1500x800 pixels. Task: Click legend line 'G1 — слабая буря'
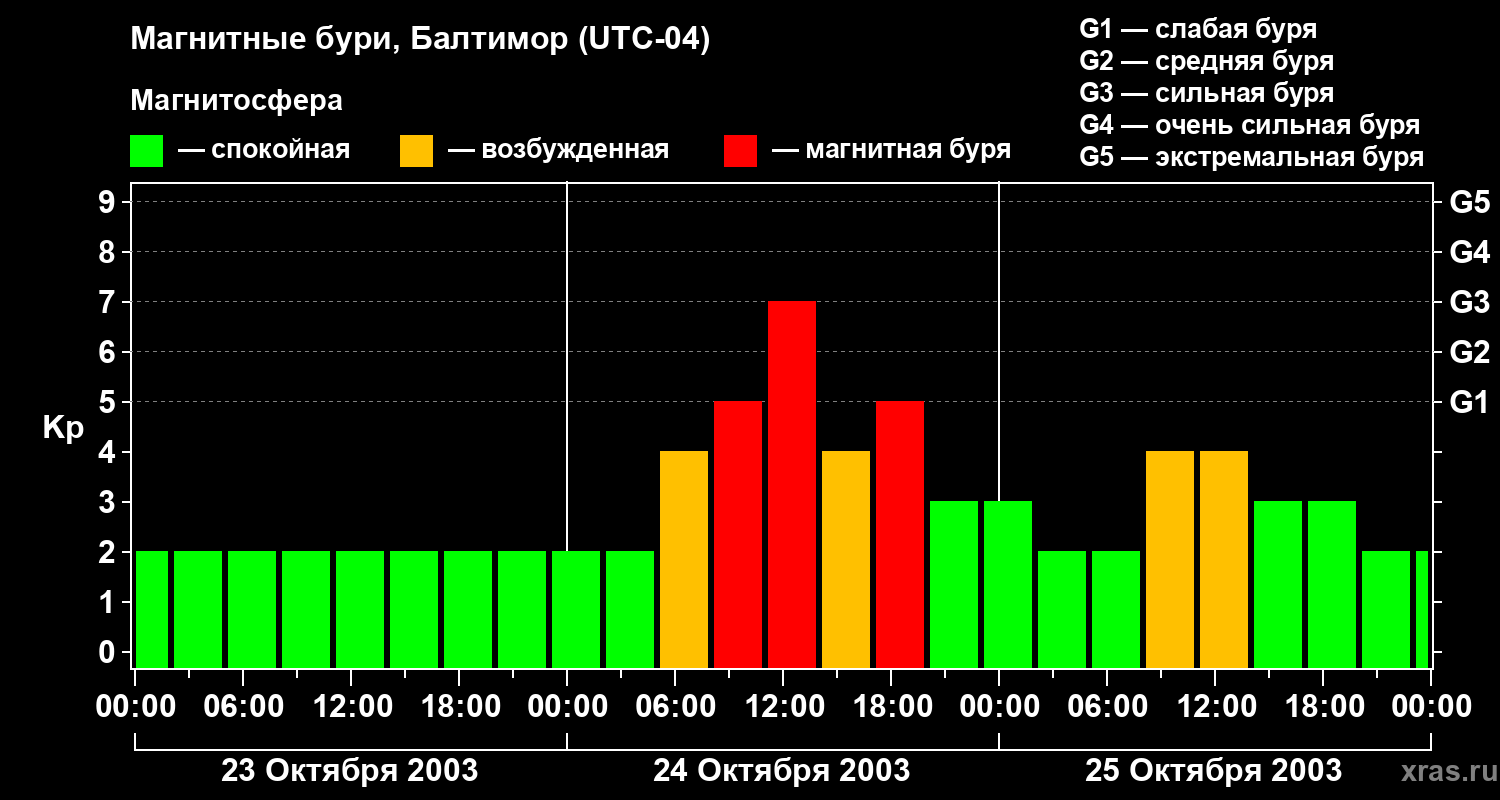[x=1198, y=29]
